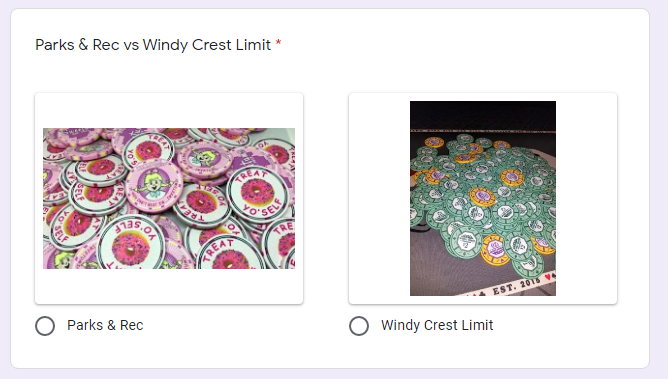Click the blonde pigtail girl chip in image
Viewport: 668px width, 379px height.
coord(154,186)
